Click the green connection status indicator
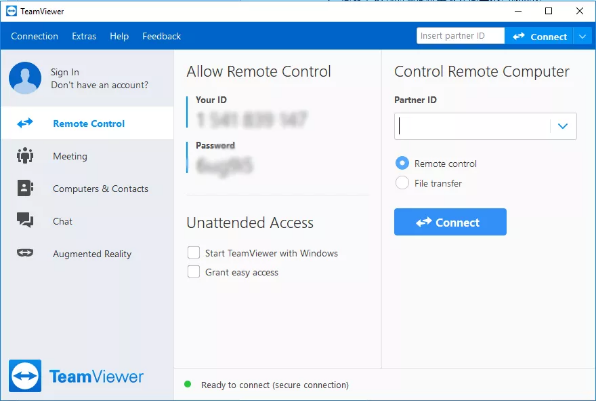The width and height of the screenshot is (596, 401). 187,384
